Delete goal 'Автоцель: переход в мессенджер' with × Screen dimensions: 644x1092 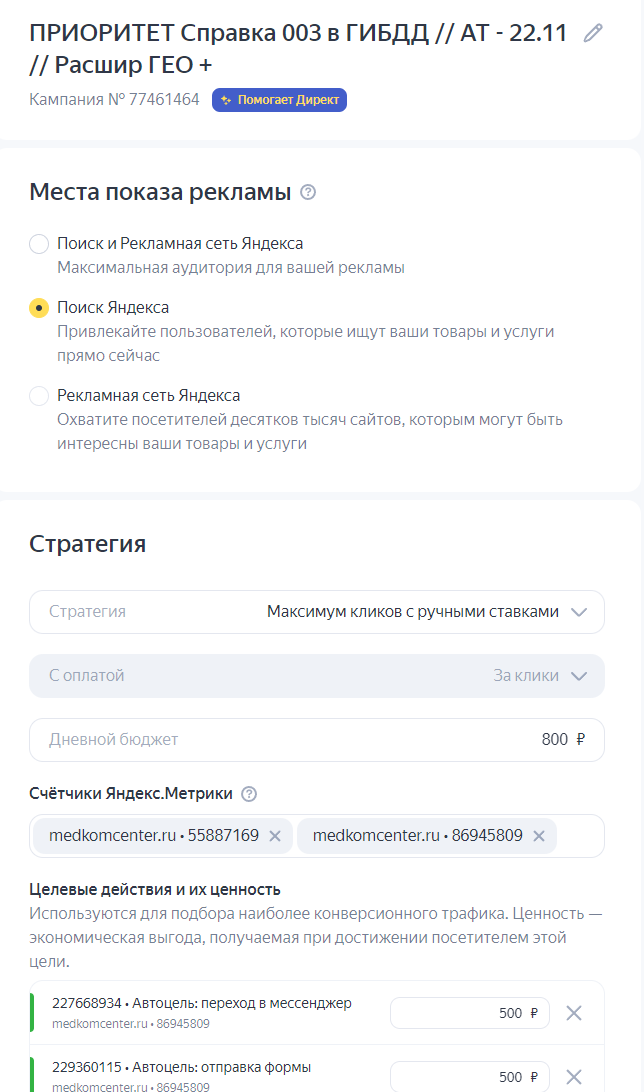(574, 1013)
